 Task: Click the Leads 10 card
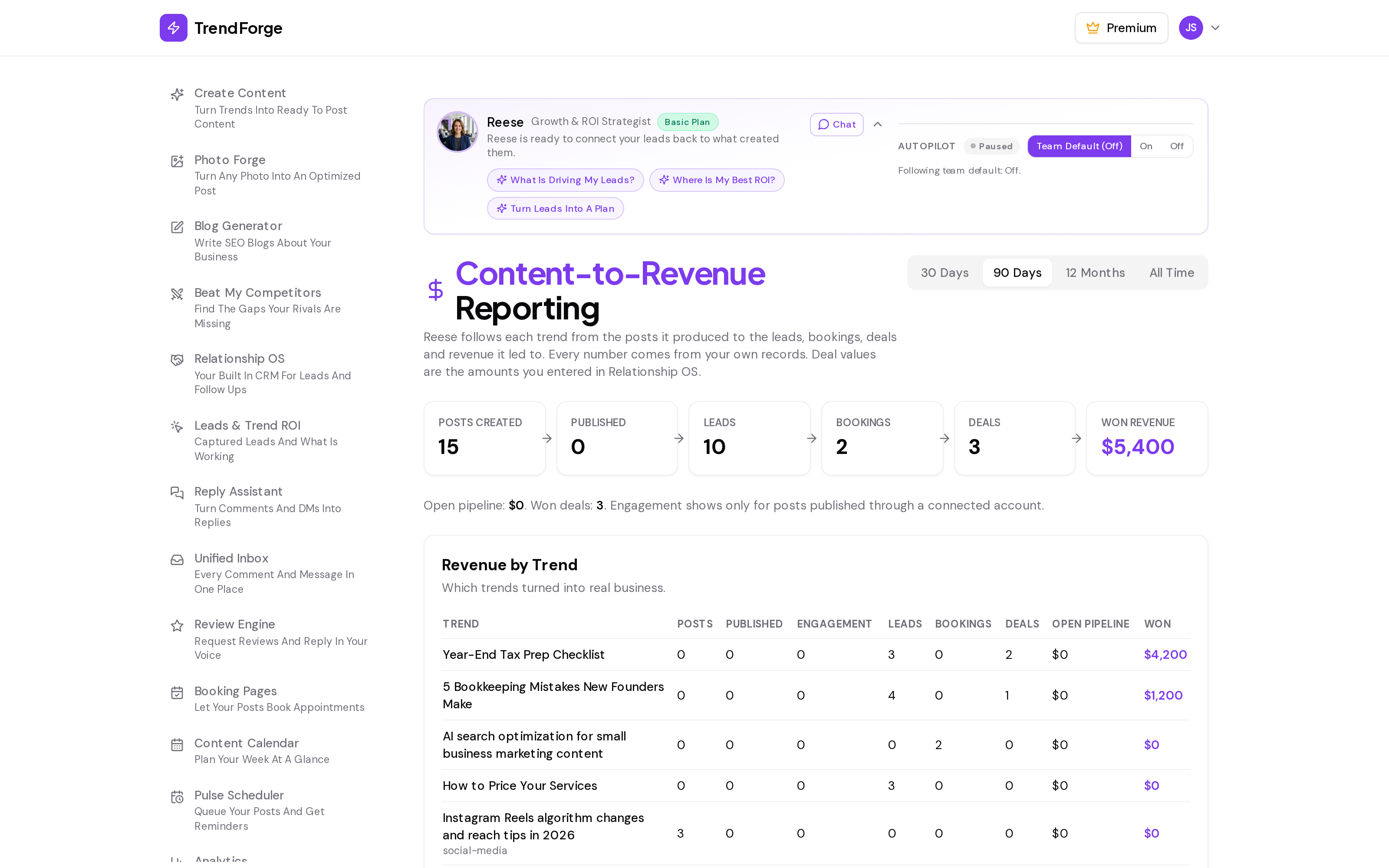tap(749, 438)
